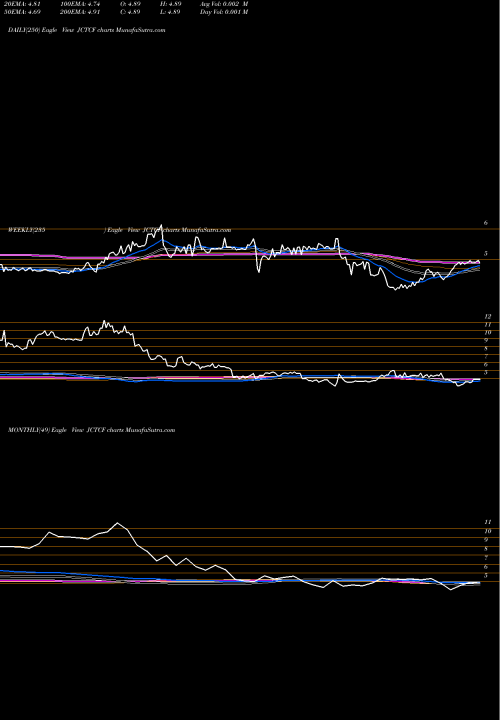
Task: Click the monthly chart axis label 9
Action: pyautogui.click(x=486, y=540)
